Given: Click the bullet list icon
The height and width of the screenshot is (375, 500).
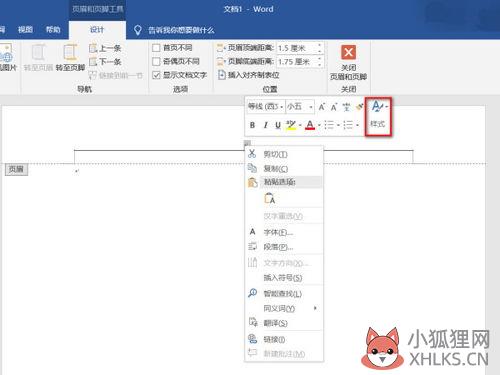Looking at the screenshot, I should coord(329,125).
